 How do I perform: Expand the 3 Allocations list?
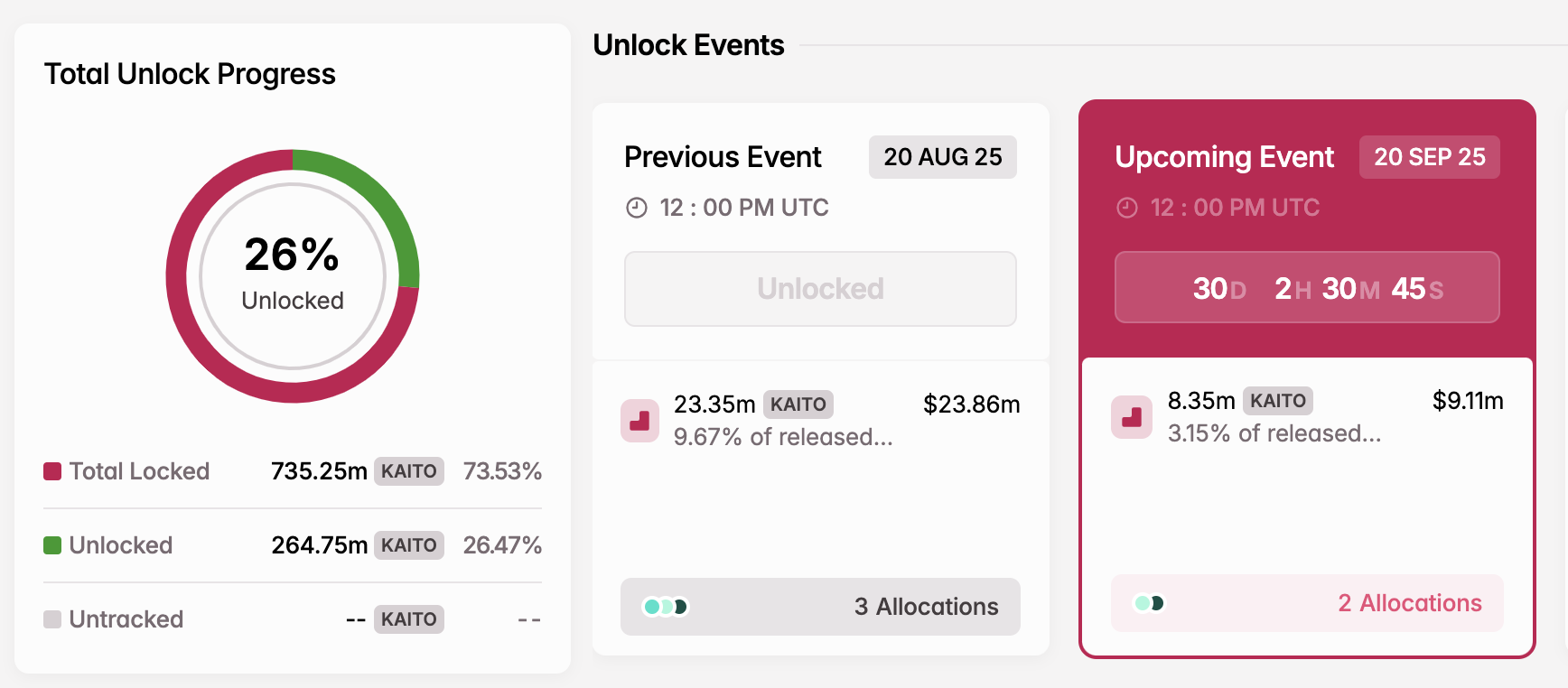(926, 607)
